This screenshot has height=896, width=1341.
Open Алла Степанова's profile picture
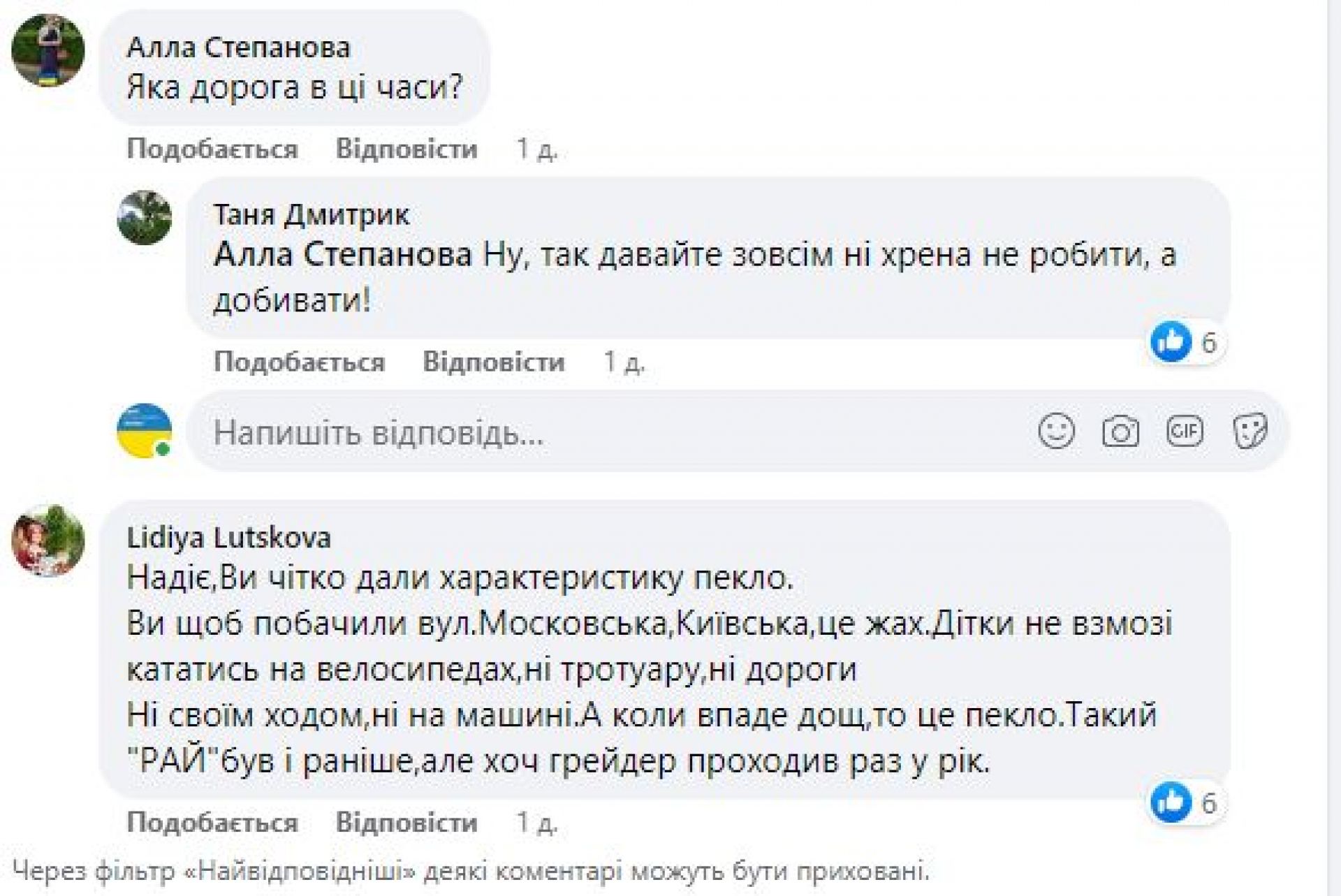point(47,50)
